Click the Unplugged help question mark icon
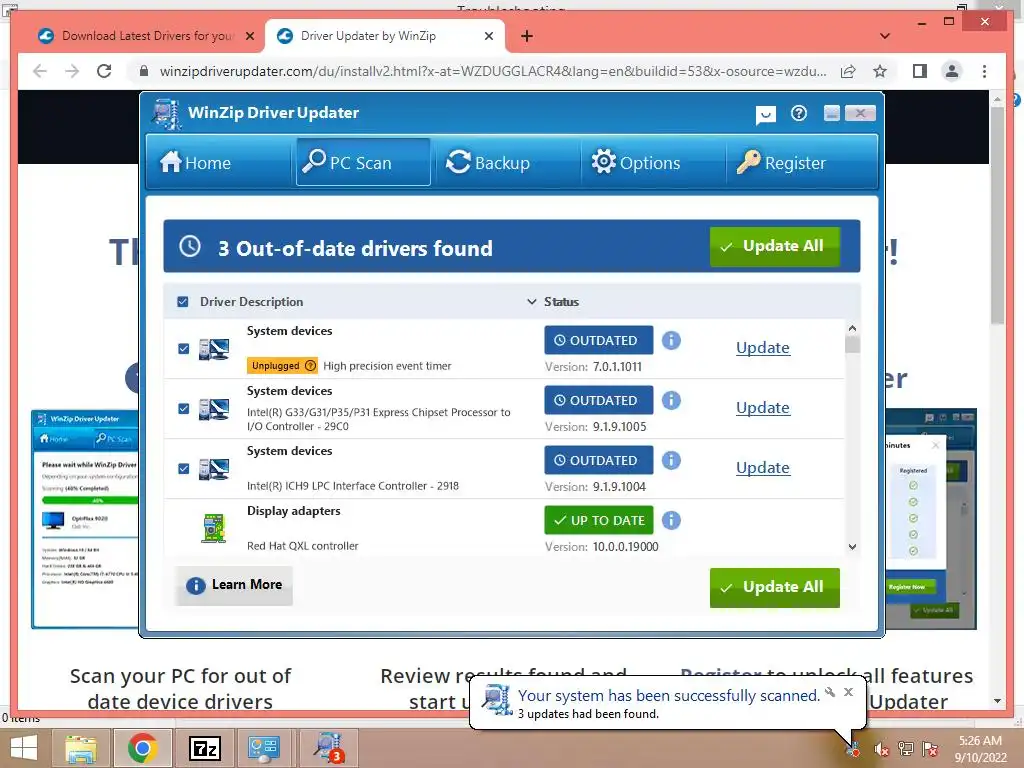The height and width of the screenshot is (768, 1024). [311, 366]
